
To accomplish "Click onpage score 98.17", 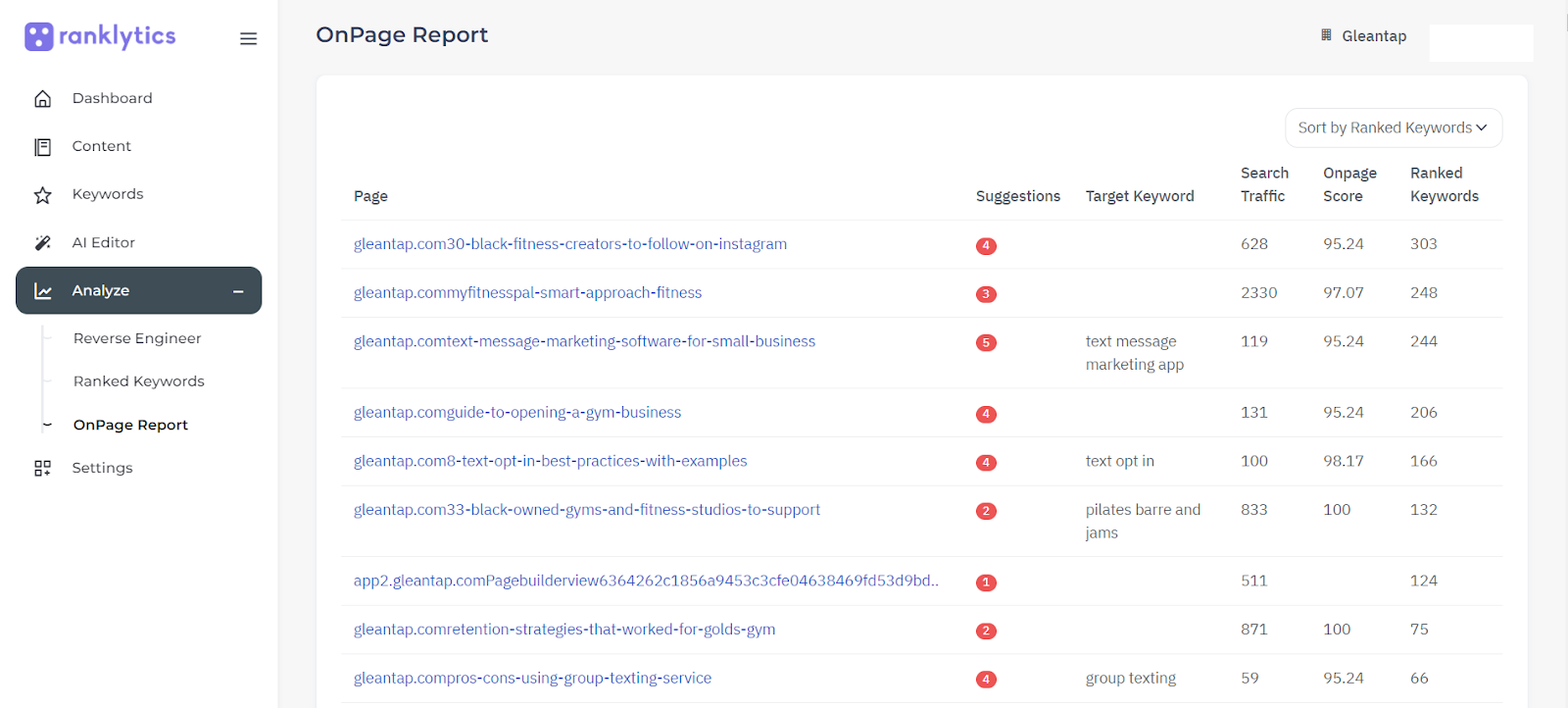I will (1344, 461).
